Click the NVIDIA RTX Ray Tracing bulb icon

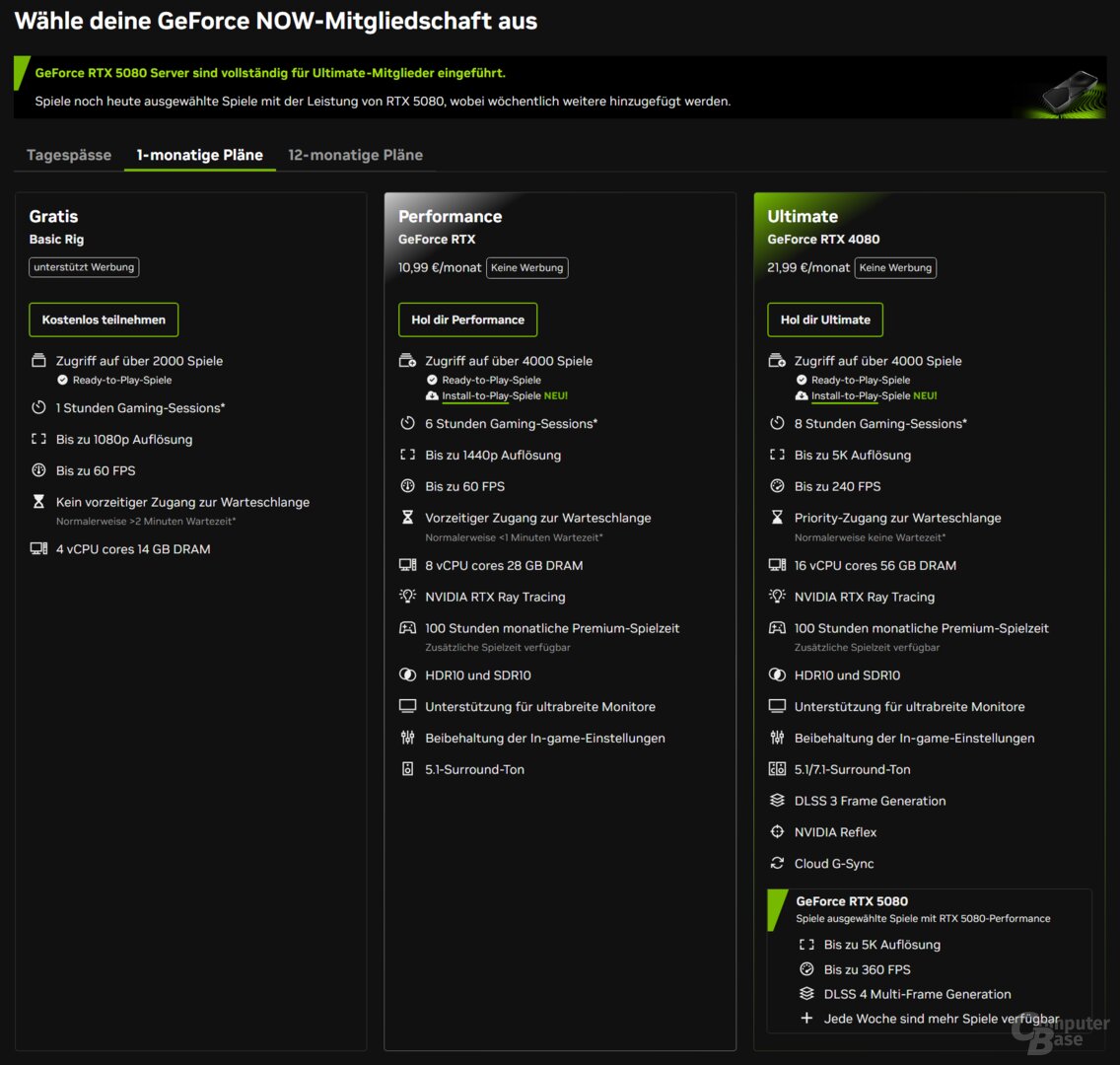pos(776,597)
